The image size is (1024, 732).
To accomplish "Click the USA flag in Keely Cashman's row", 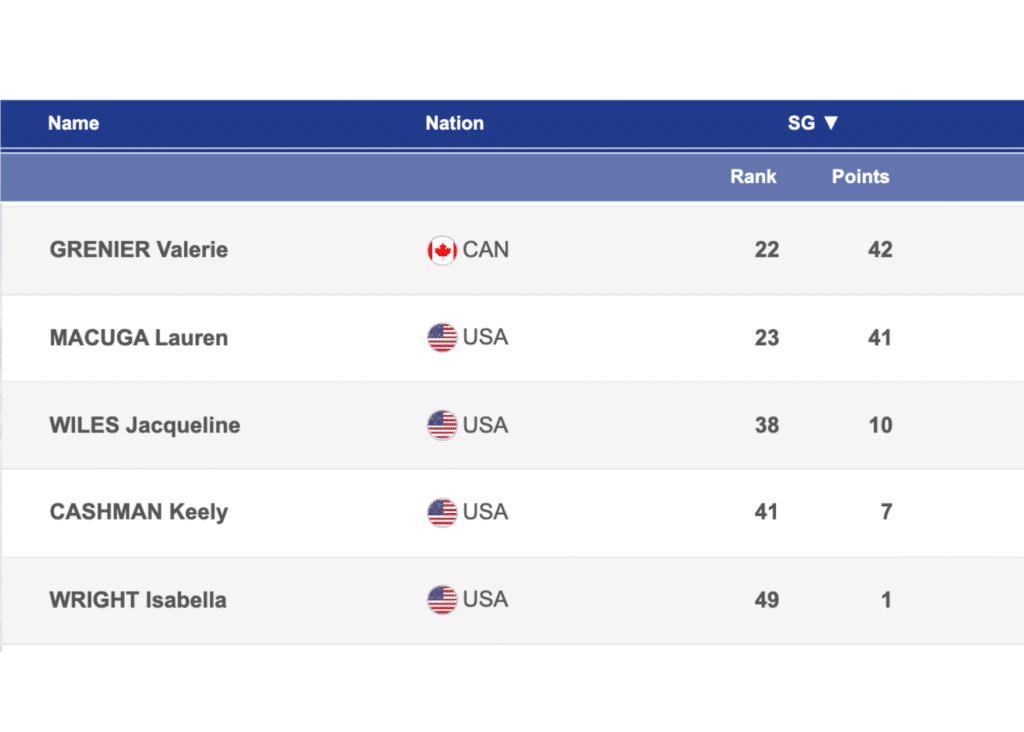I will [442, 512].
